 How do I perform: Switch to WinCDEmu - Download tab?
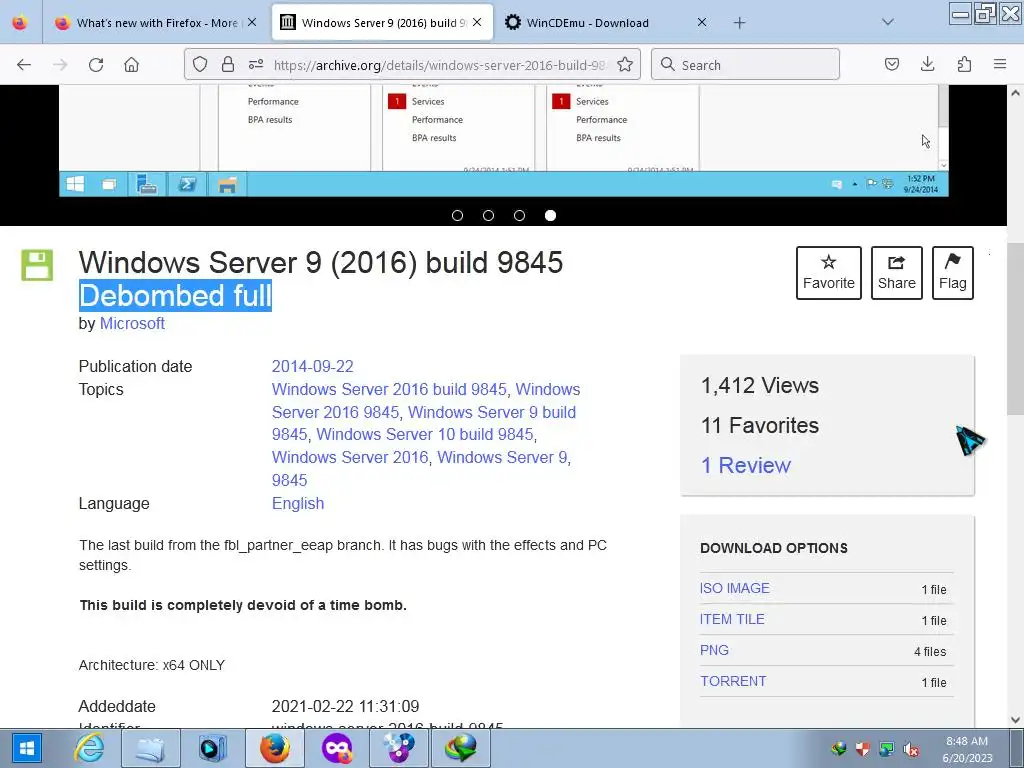tap(604, 23)
